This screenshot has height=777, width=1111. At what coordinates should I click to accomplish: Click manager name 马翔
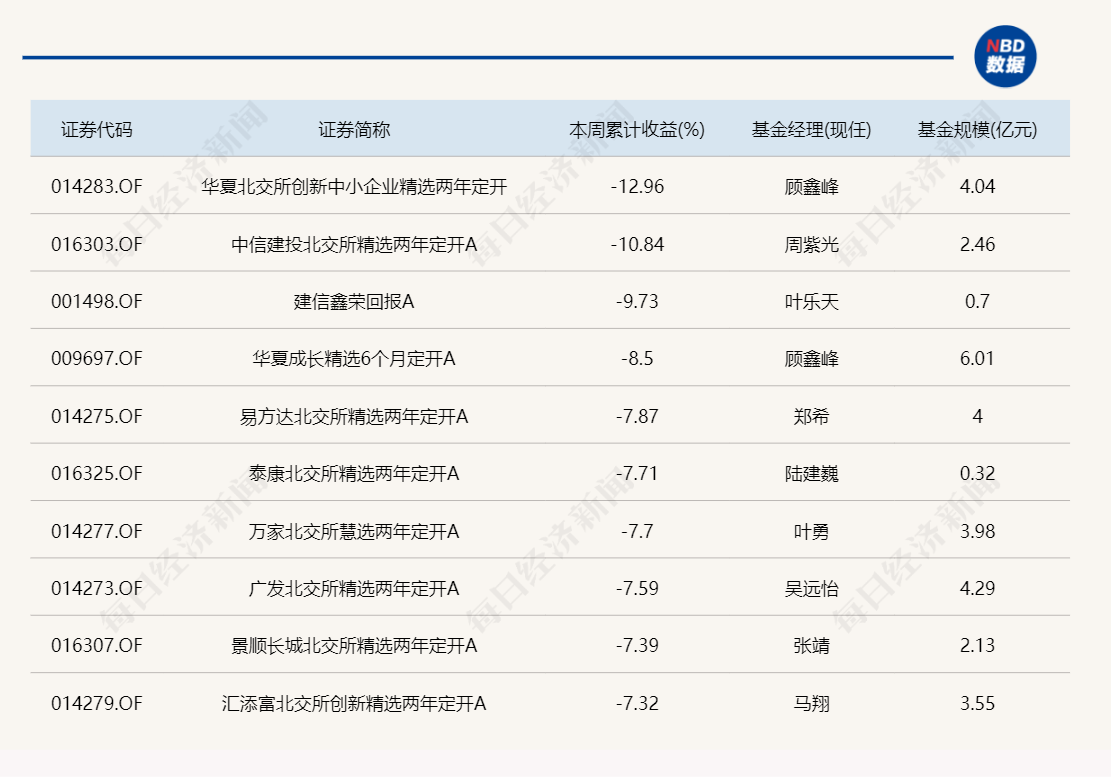[811, 704]
